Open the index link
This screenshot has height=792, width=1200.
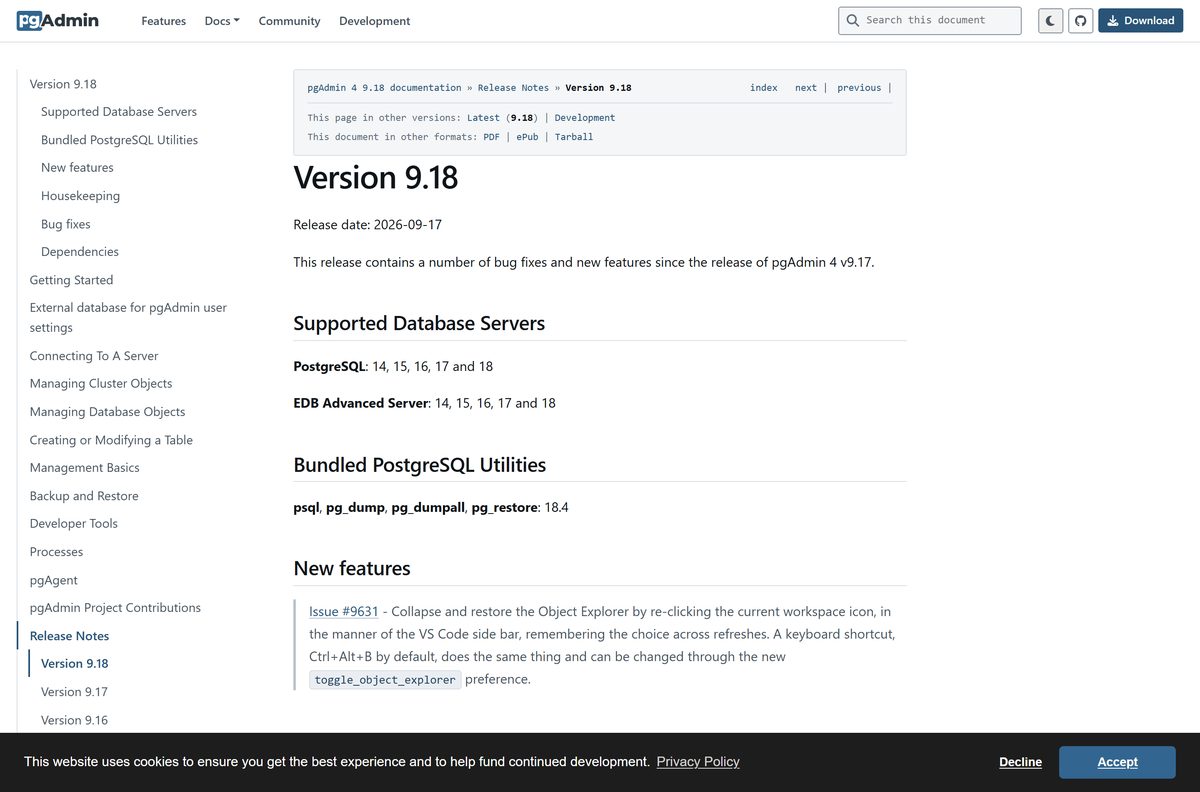763,88
